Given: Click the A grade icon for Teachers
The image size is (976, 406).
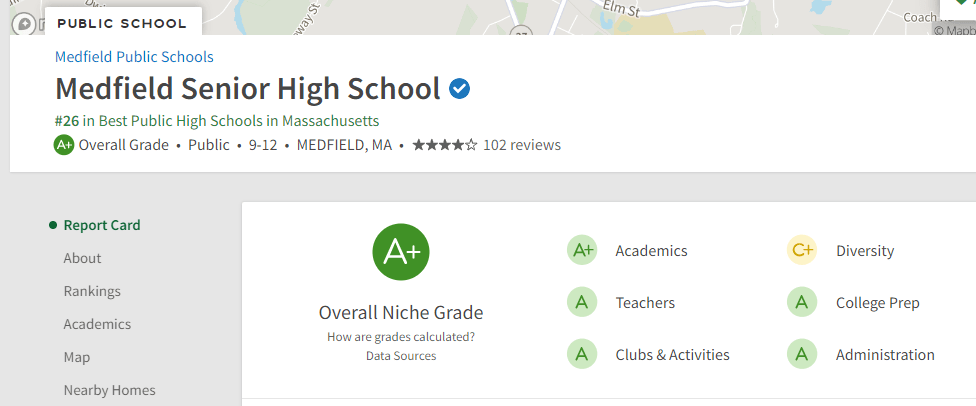Looking at the screenshot, I should 582,303.
